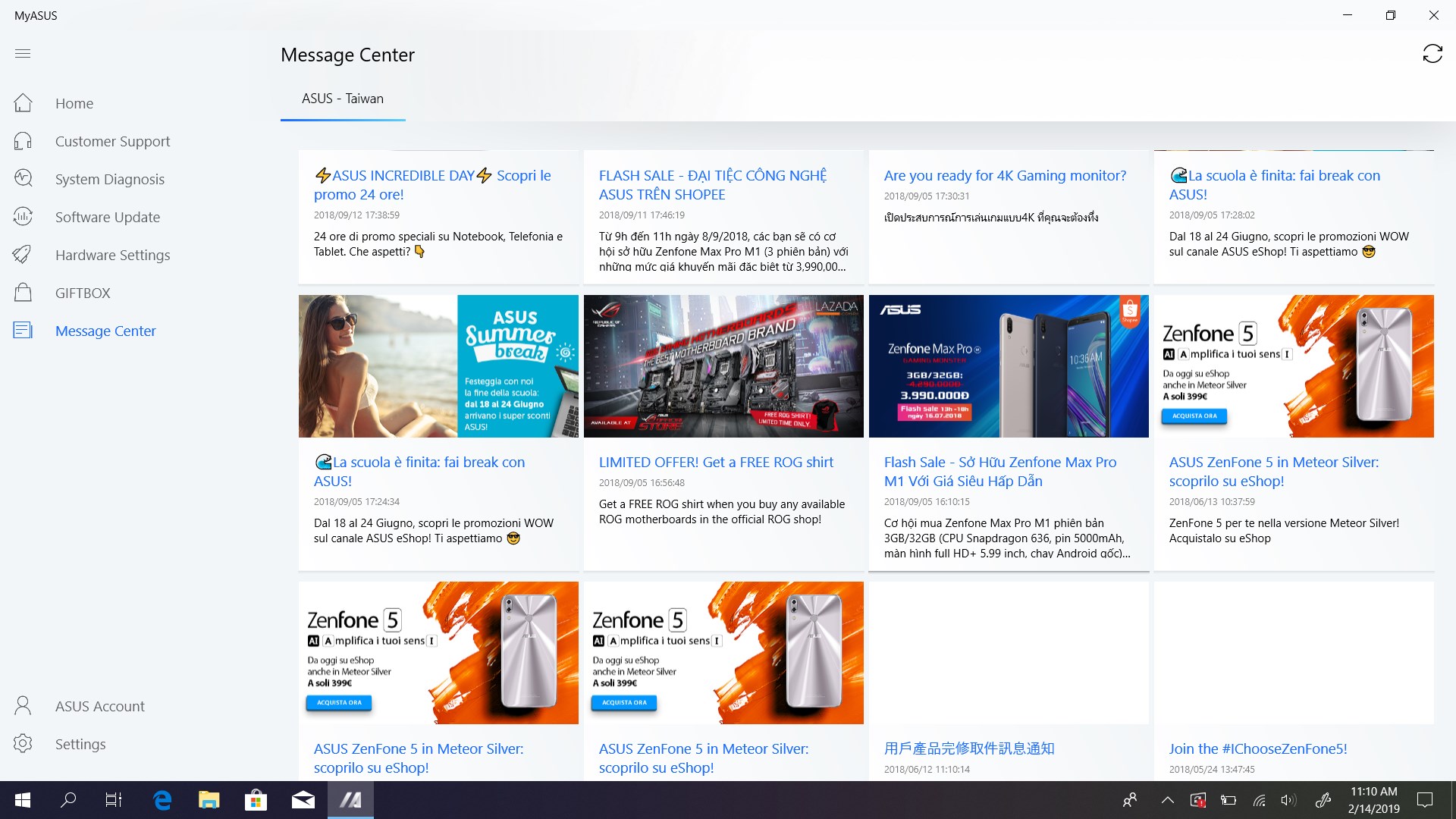Open Microsoft Edge from taskbar

162,800
